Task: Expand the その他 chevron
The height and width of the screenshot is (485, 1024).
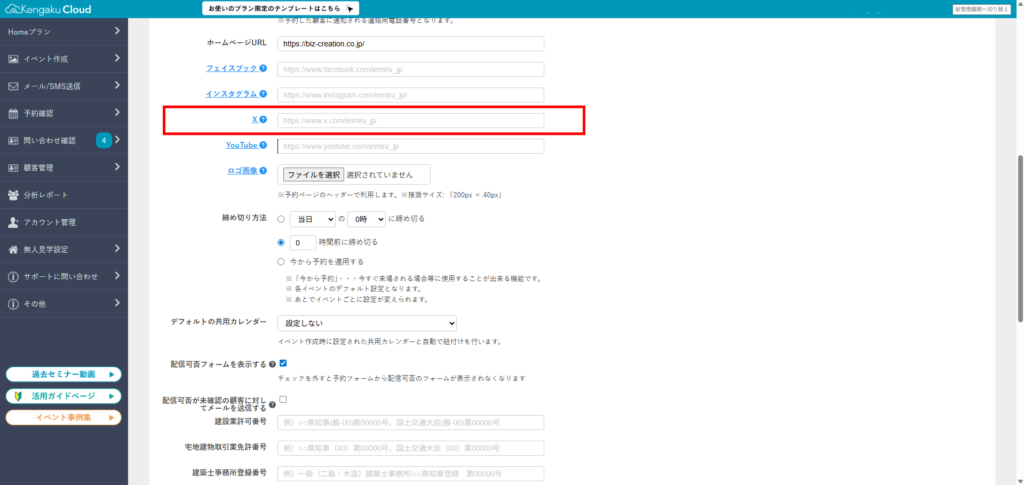Action: pyautogui.click(x=116, y=303)
